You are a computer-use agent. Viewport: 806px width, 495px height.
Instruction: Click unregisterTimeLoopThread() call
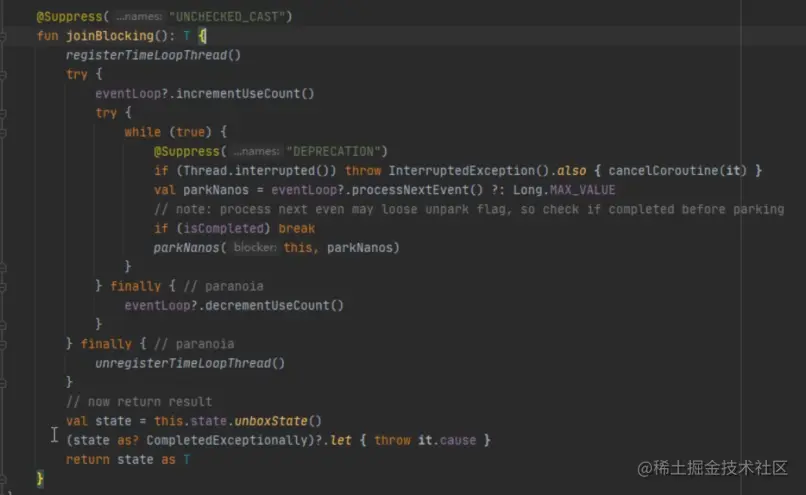tap(190, 363)
